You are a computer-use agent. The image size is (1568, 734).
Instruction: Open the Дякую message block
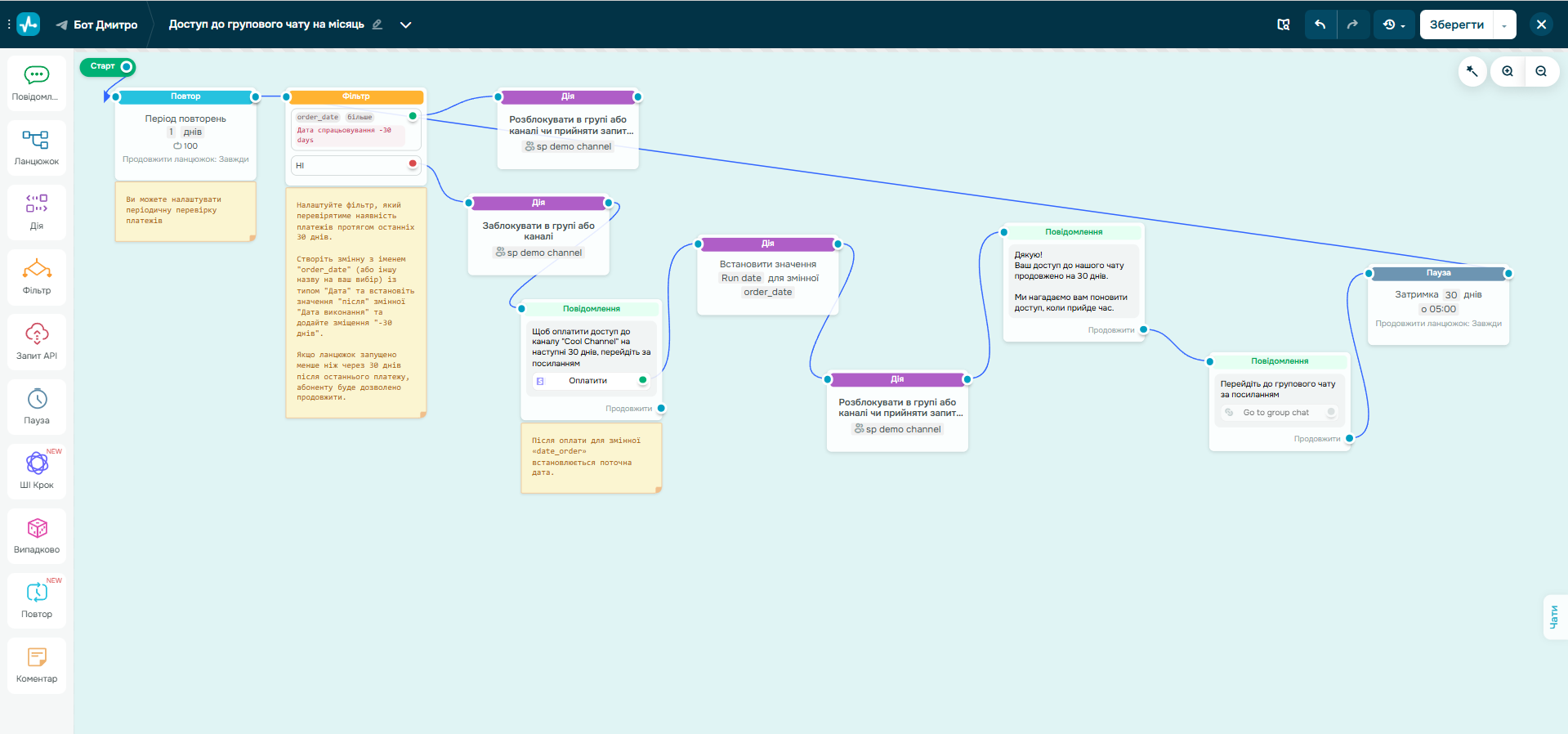[x=1074, y=282]
